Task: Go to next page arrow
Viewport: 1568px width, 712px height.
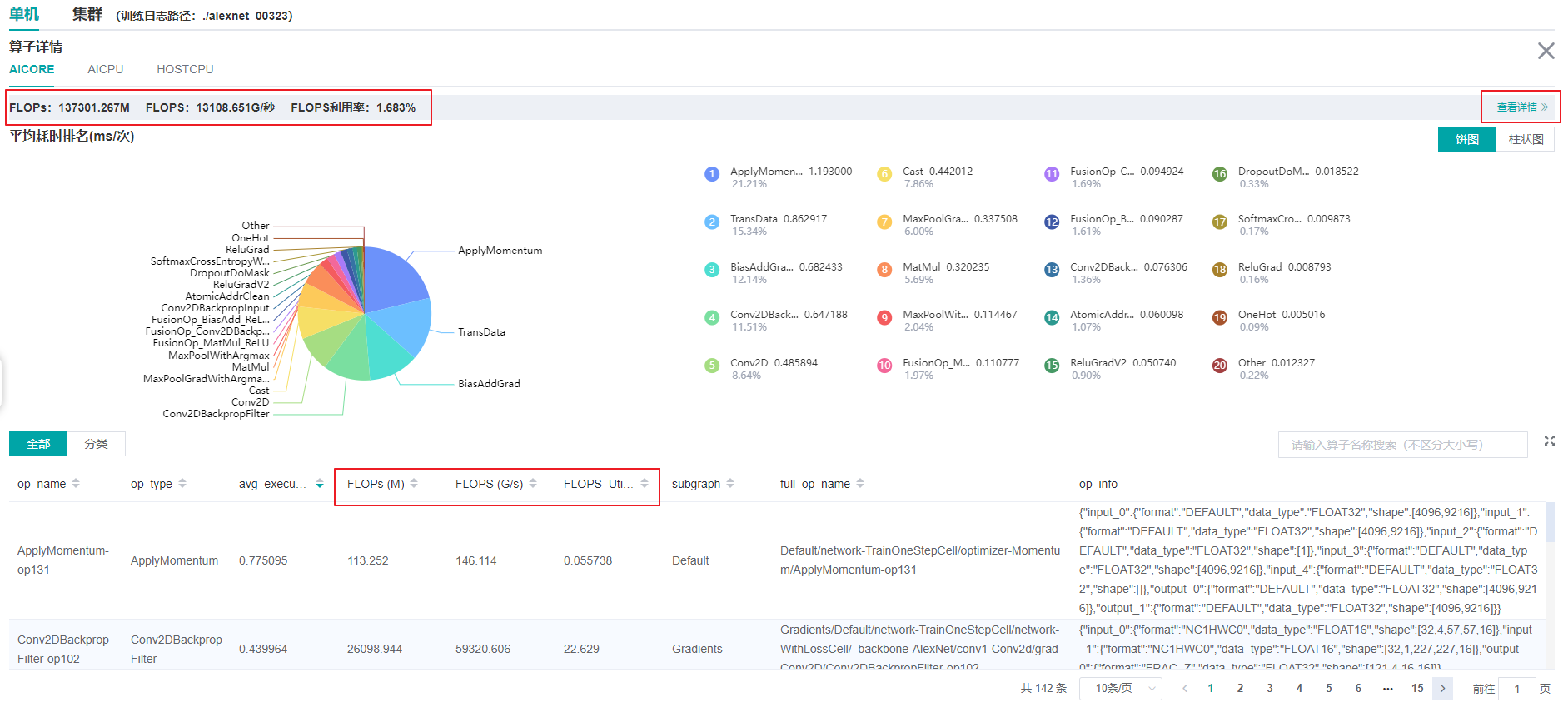Action: [1442, 689]
